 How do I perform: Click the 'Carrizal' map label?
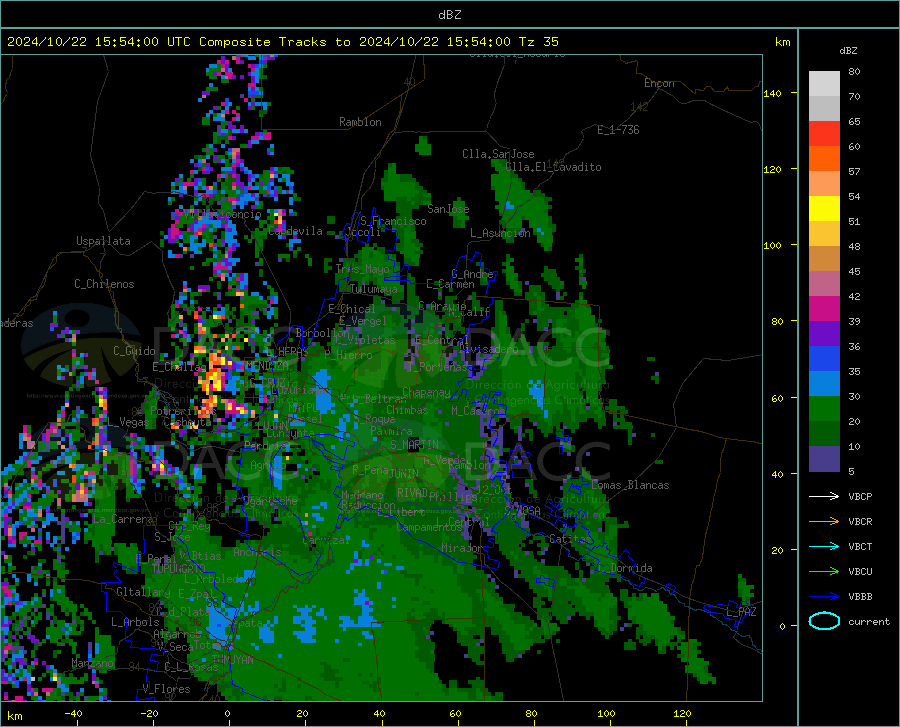point(326,540)
